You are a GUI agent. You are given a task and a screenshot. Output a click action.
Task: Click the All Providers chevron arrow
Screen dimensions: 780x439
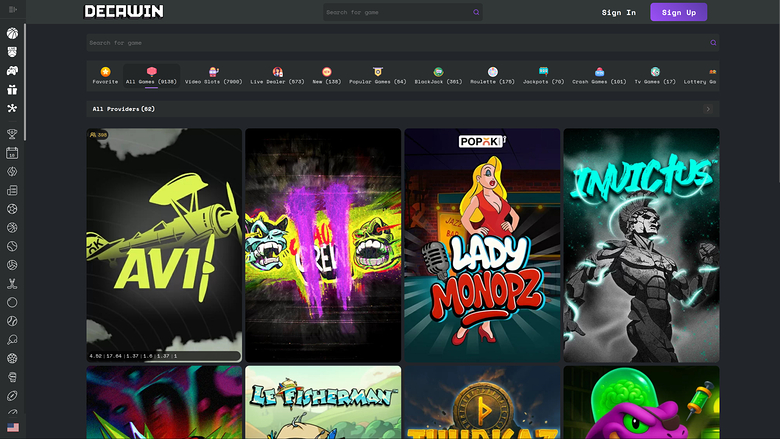[x=708, y=109]
